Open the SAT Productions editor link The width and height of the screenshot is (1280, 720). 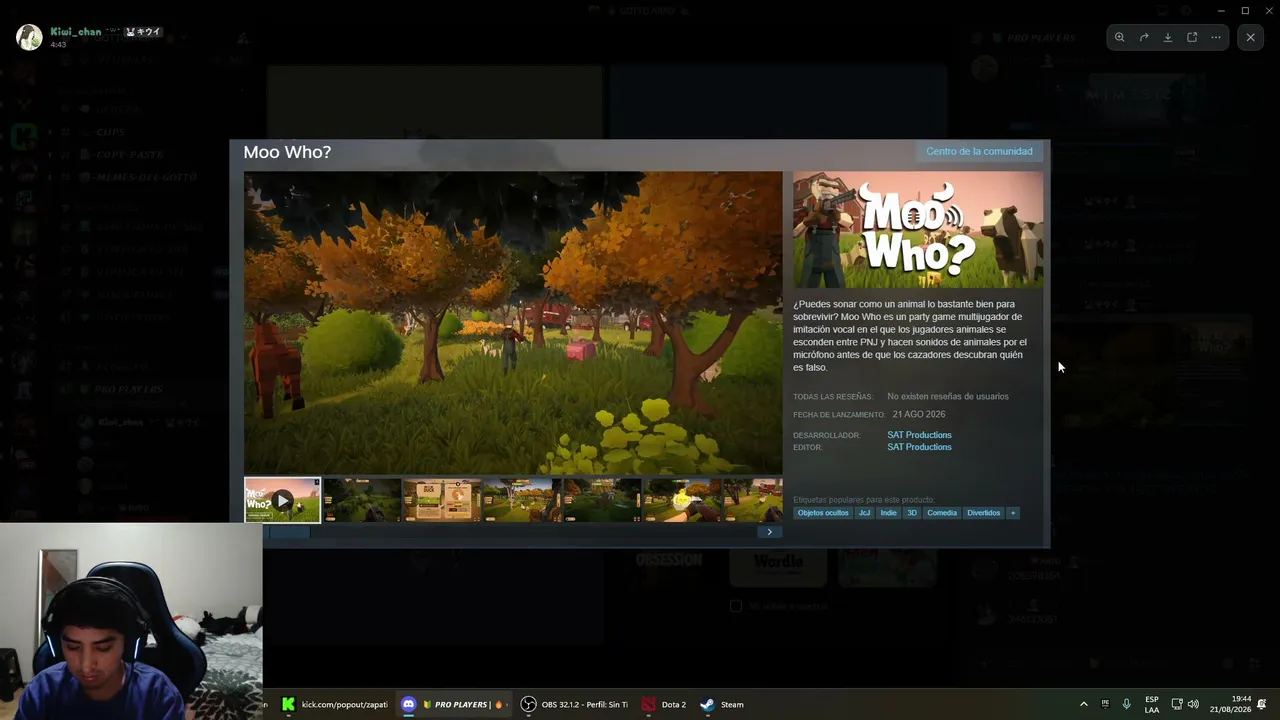[919, 447]
